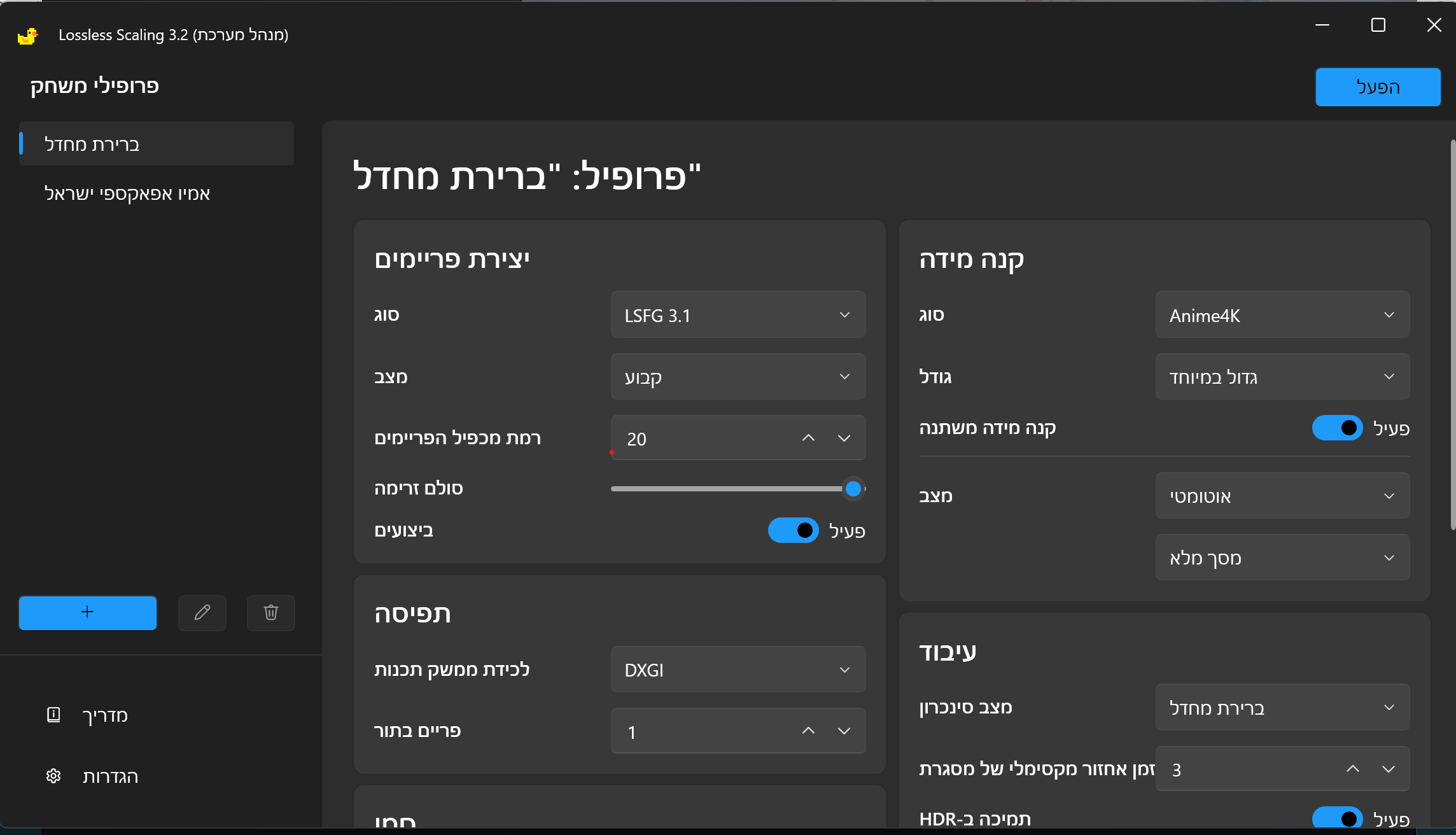
Task: Increase frame multiplier level with up arrow
Action: [x=808, y=438]
